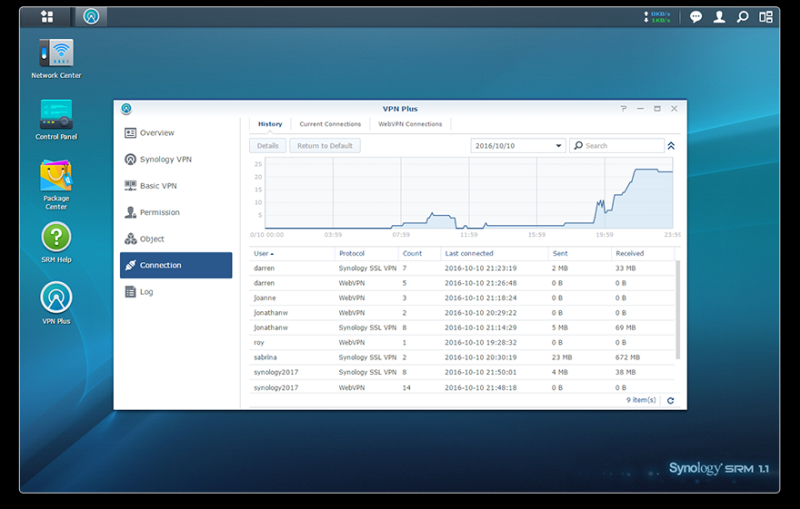Screen dimensions: 800x509
Task: Sort by Count column header
Action: (419, 253)
